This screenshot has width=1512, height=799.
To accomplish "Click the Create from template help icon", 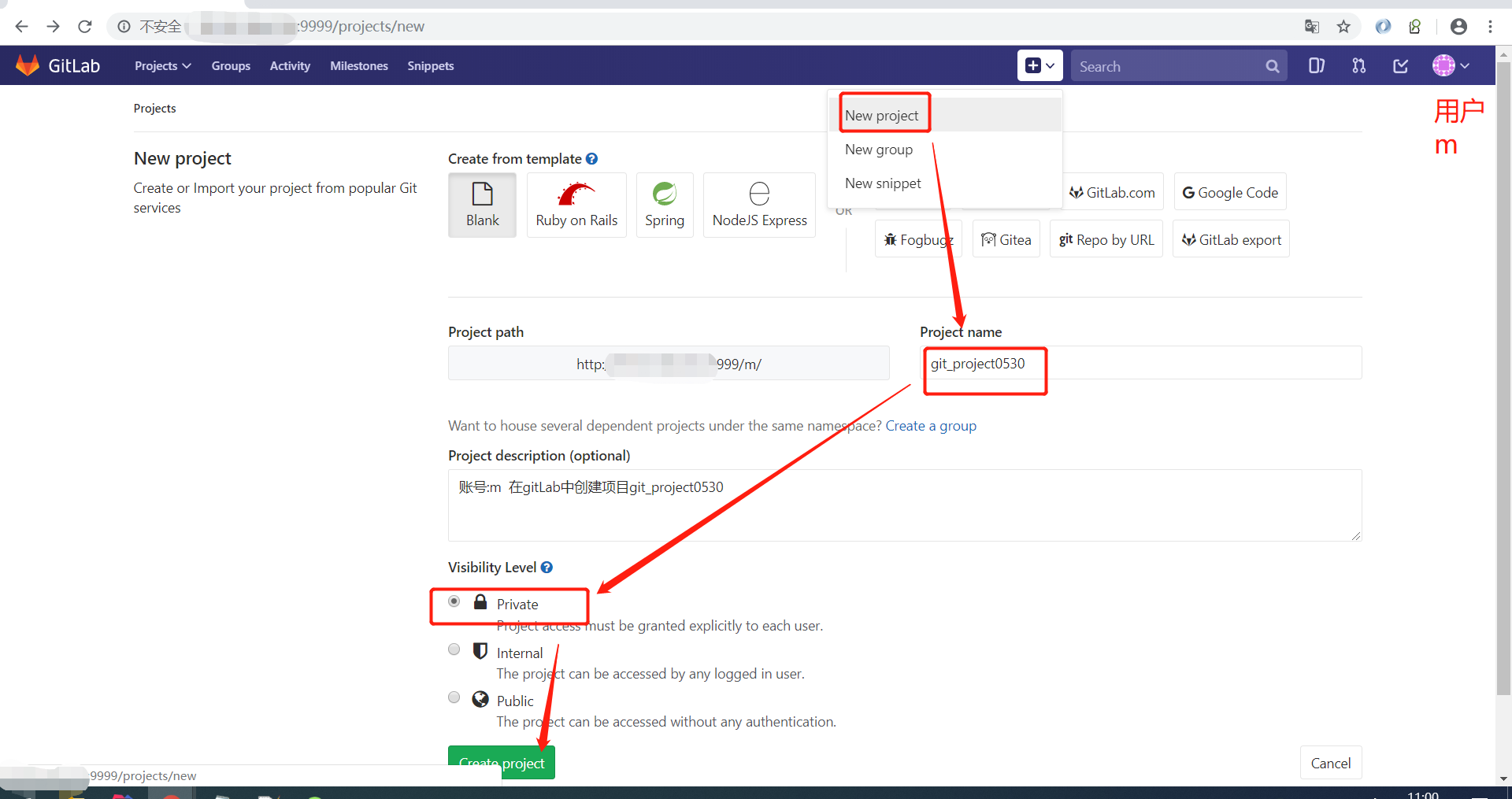I will coord(591,158).
